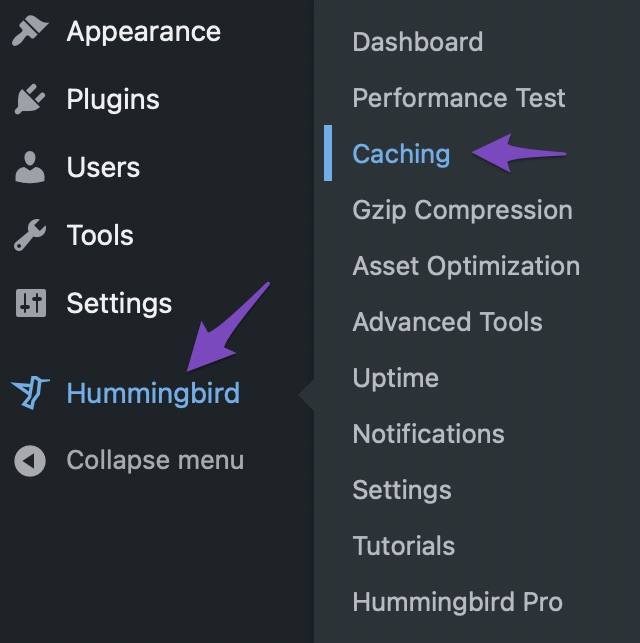Open the Hummingbird menu label
This screenshot has width=640, height=643.
[153, 393]
